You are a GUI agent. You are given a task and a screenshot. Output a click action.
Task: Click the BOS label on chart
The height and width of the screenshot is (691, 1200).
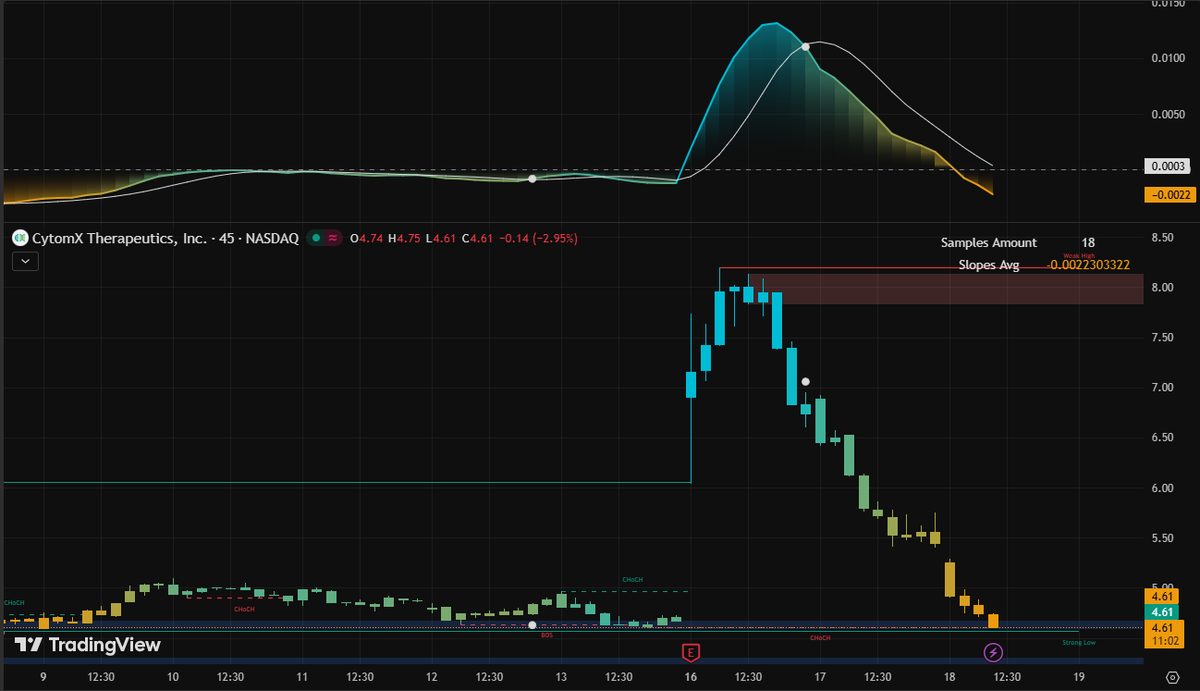pyautogui.click(x=547, y=635)
